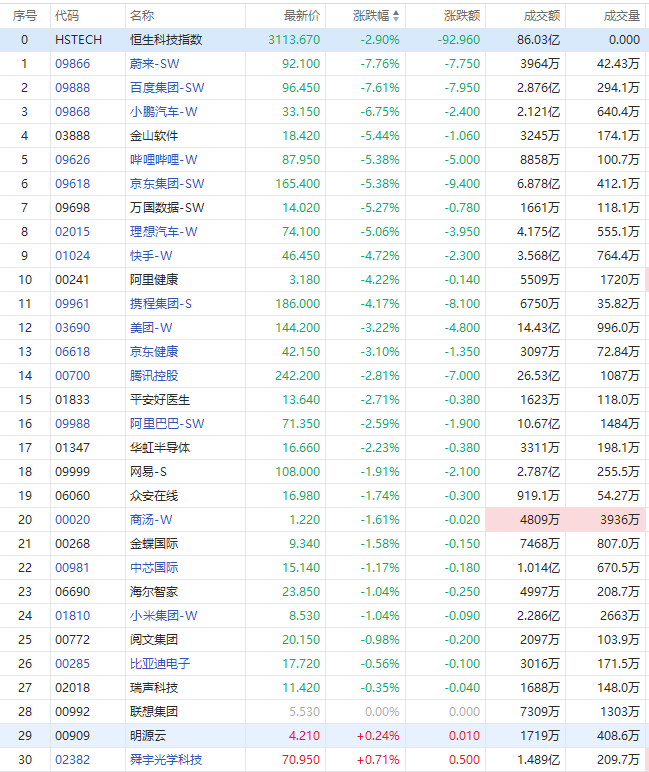The height and width of the screenshot is (772, 649).
Task: Sort by 成交量 column header
Action: tap(622, 16)
